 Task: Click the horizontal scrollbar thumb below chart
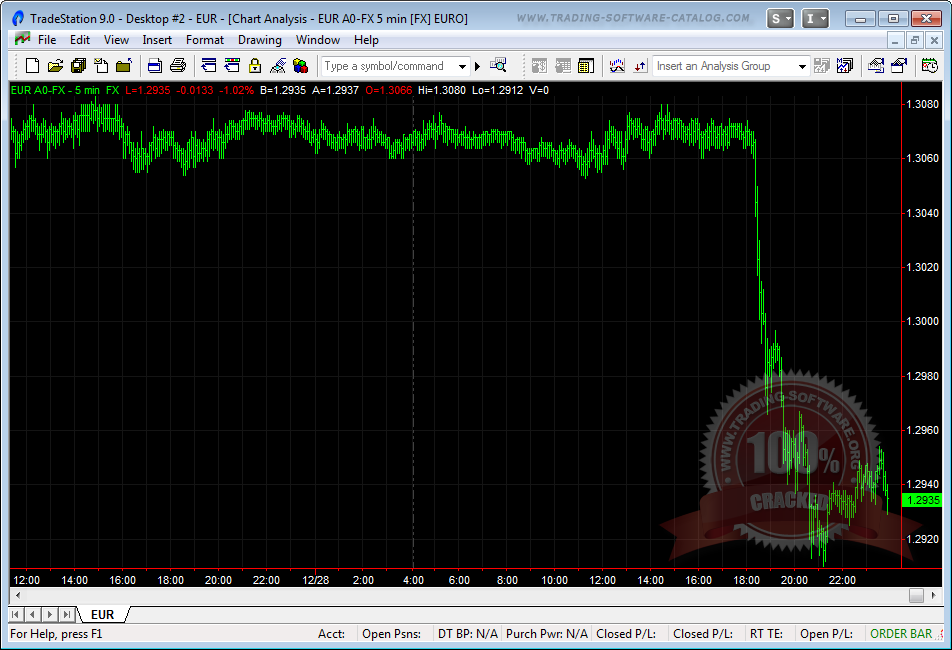click(916, 595)
